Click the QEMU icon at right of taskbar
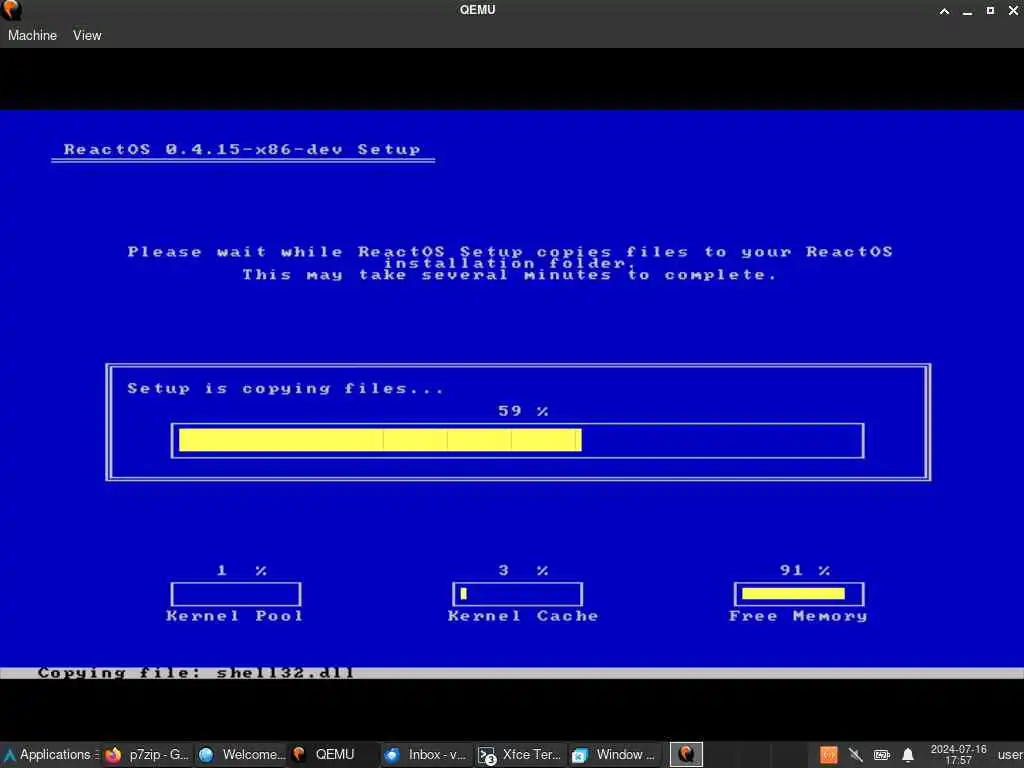Screen dimensions: 1024x768 pos(686,754)
